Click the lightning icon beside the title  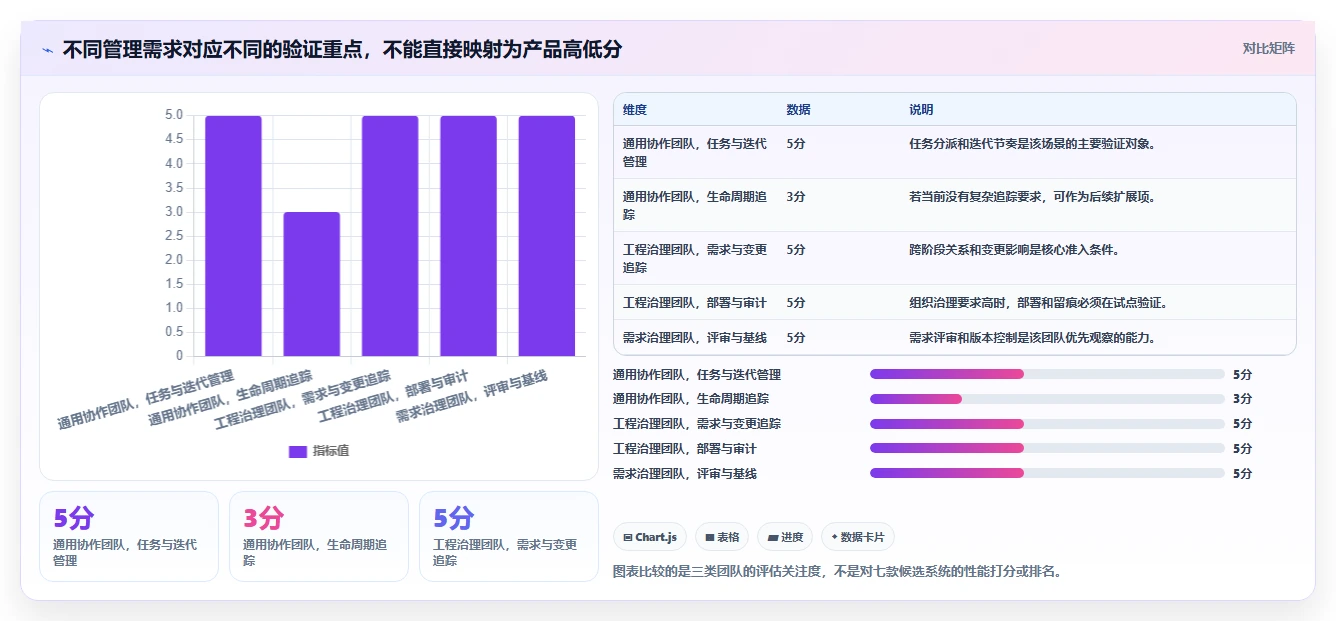(x=47, y=49)
